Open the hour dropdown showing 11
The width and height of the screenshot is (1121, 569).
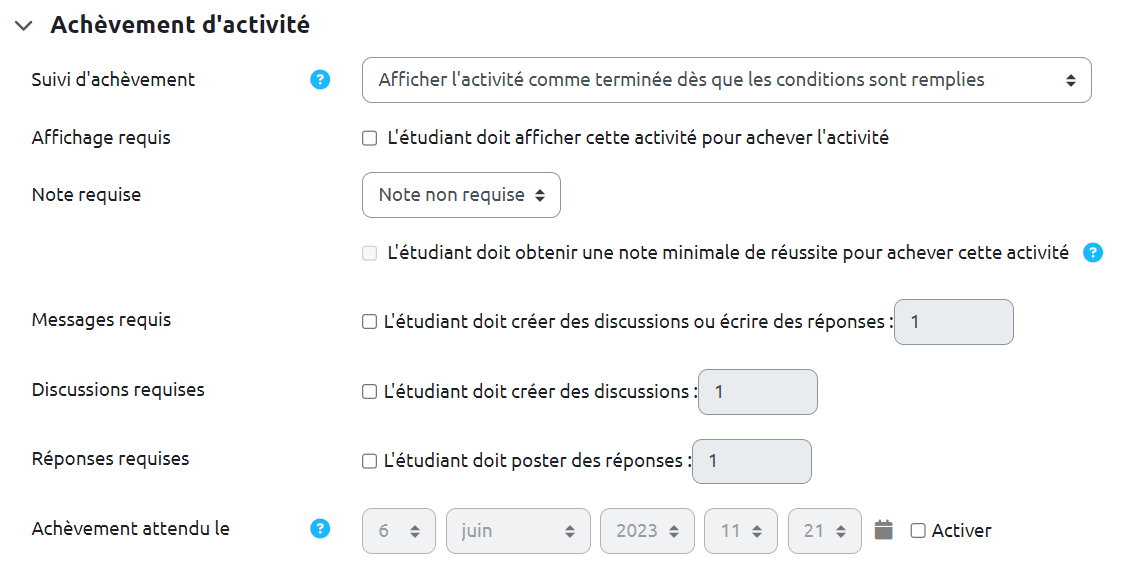(x=741, y=531)
